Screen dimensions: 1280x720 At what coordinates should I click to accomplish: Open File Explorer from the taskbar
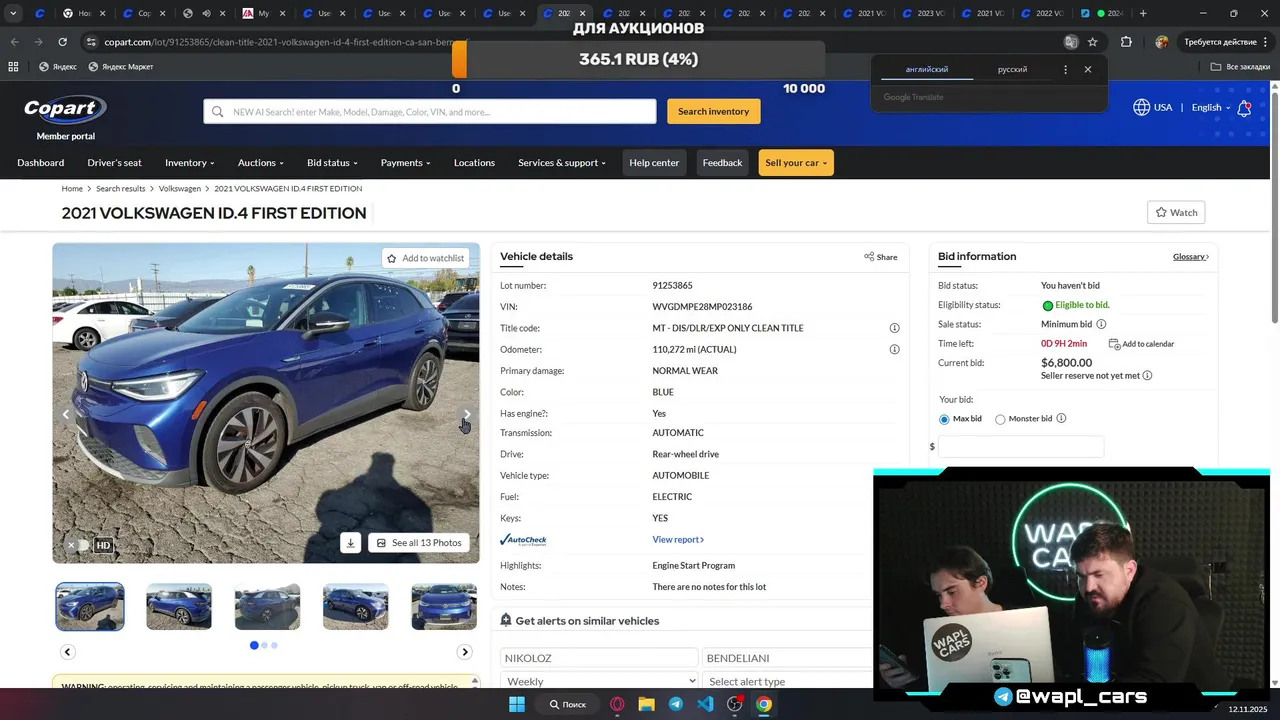646,704
